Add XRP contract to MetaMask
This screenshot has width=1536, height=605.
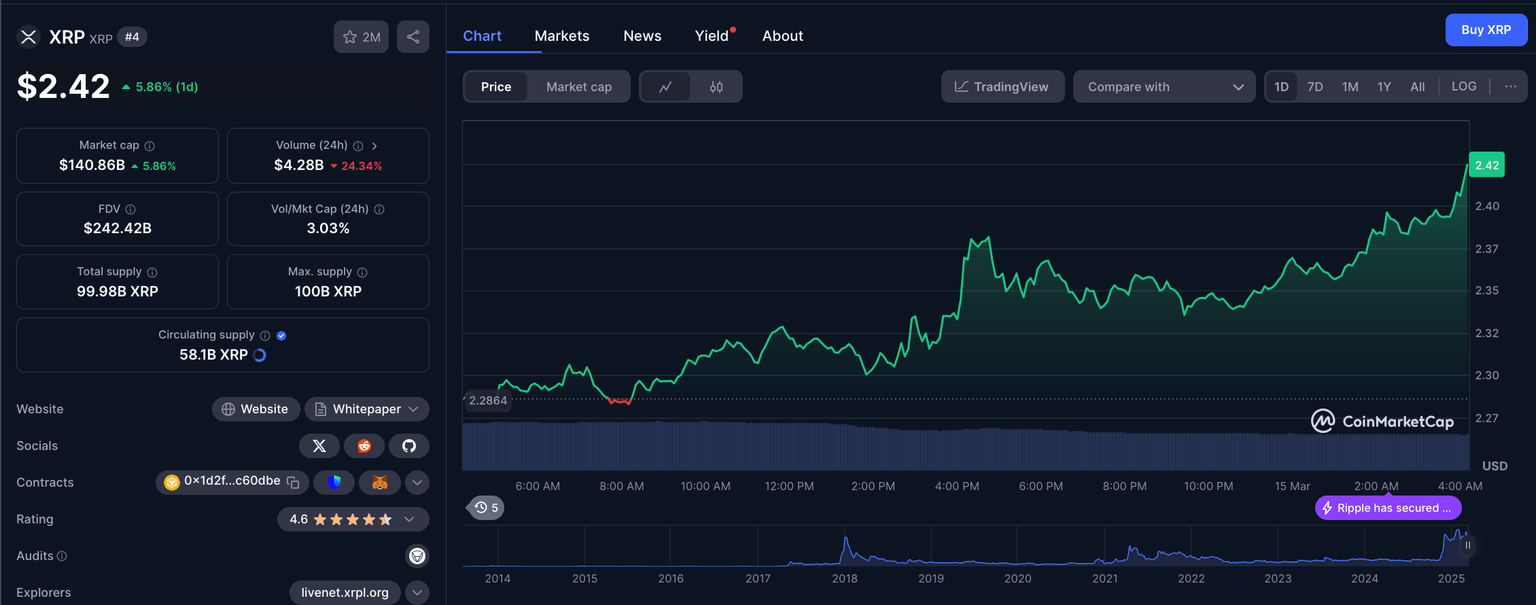pyautogui.click(x=380, y=482)
